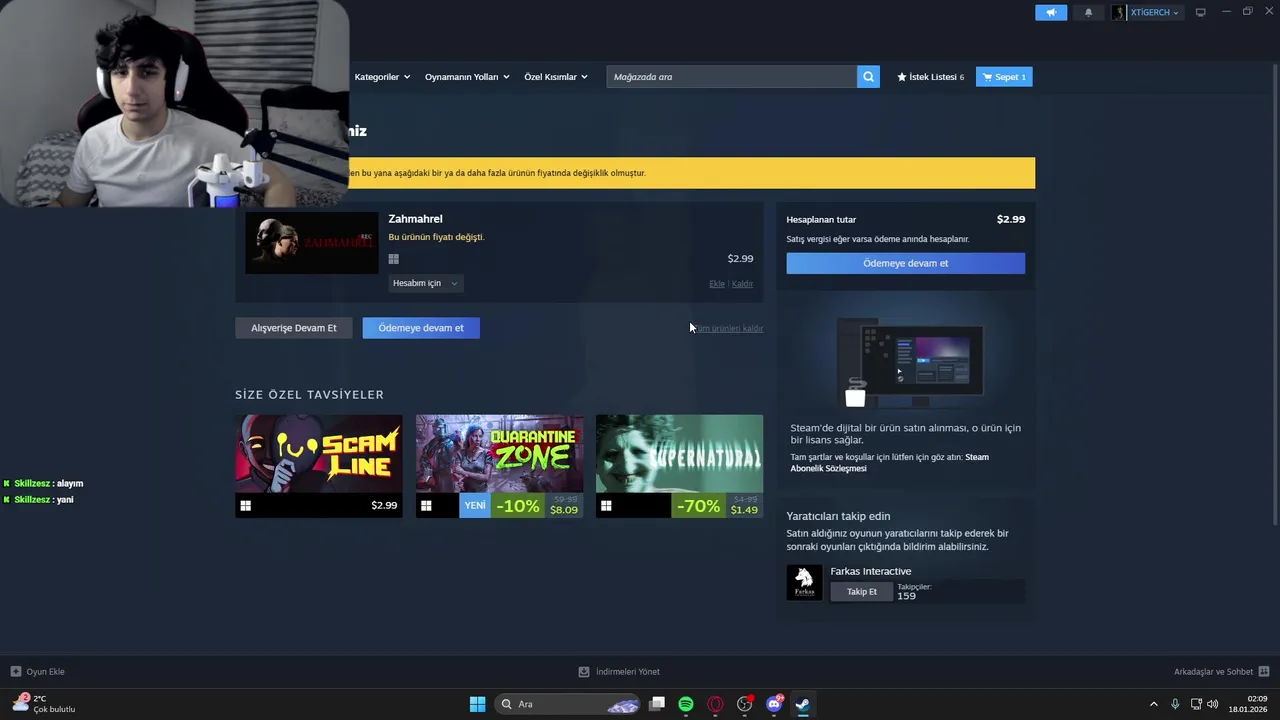Open the weather widget showing 2°C

pyautogui.click(x=44, y=704)
